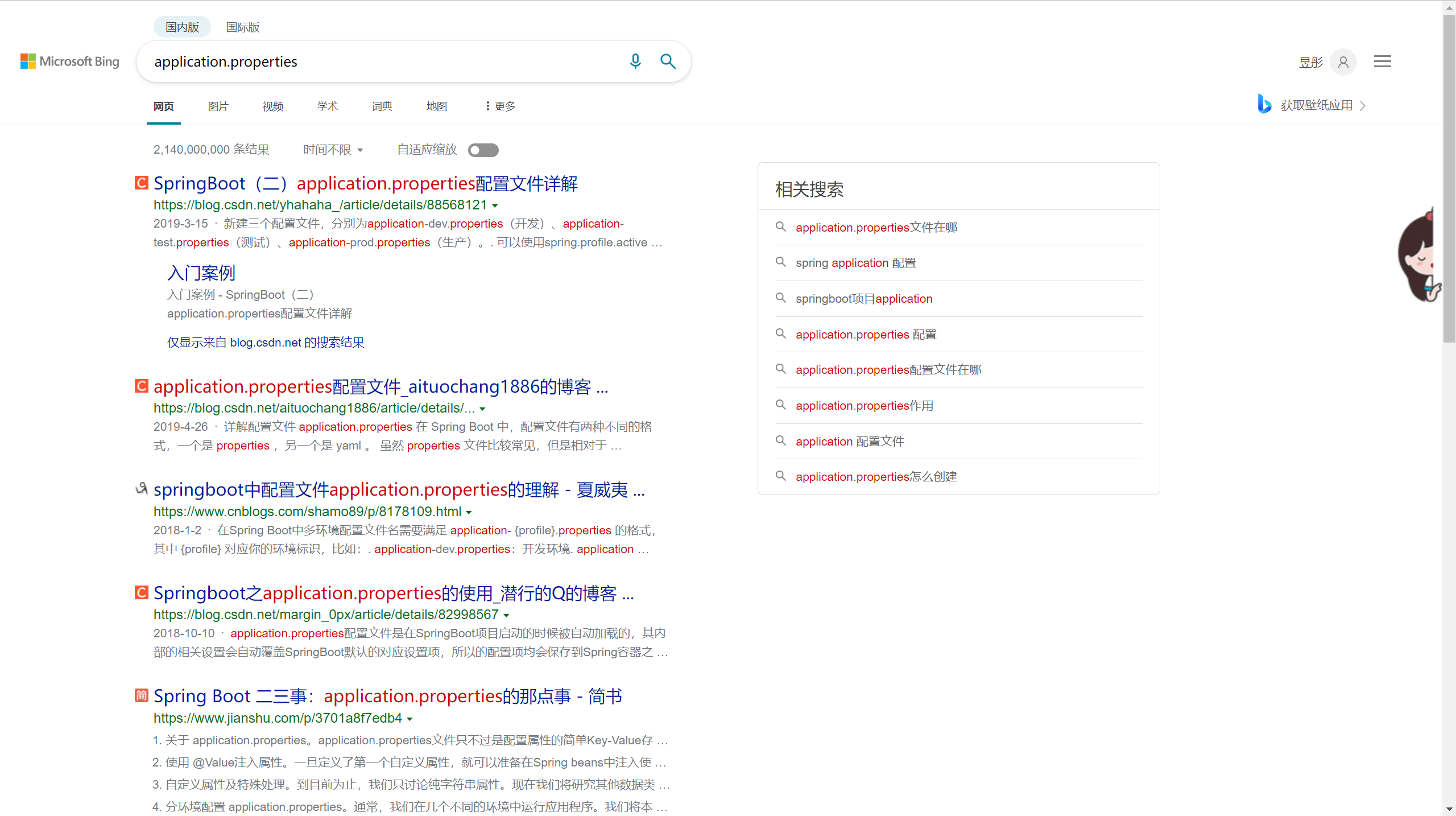Expand arrow next to aituochang1886 URL
The height and width of the screenshot is (816, 1456).
tap(482, 409)
